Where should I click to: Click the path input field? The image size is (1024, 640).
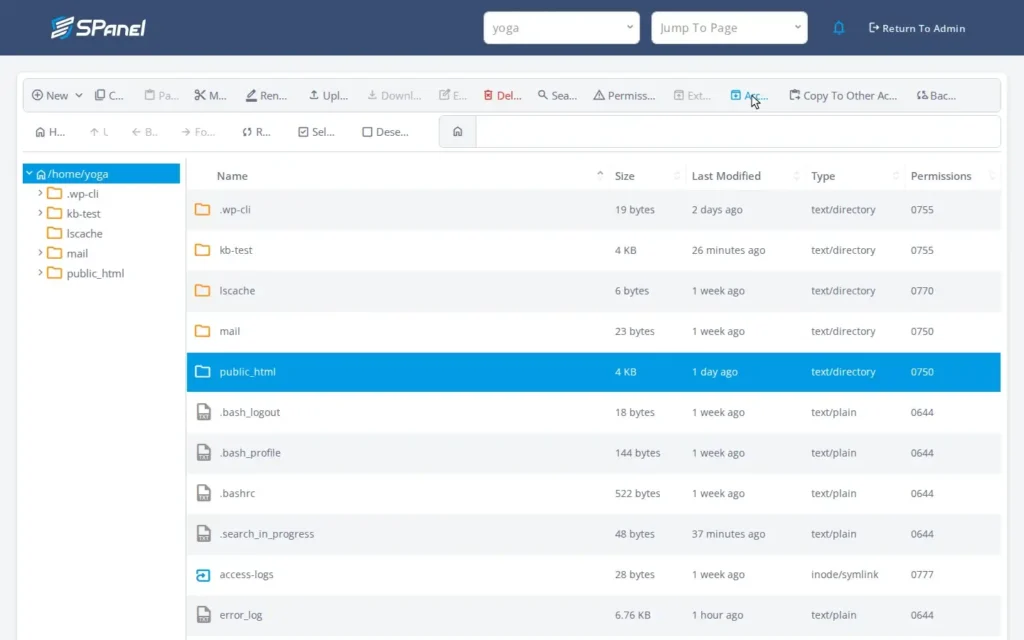738,132
